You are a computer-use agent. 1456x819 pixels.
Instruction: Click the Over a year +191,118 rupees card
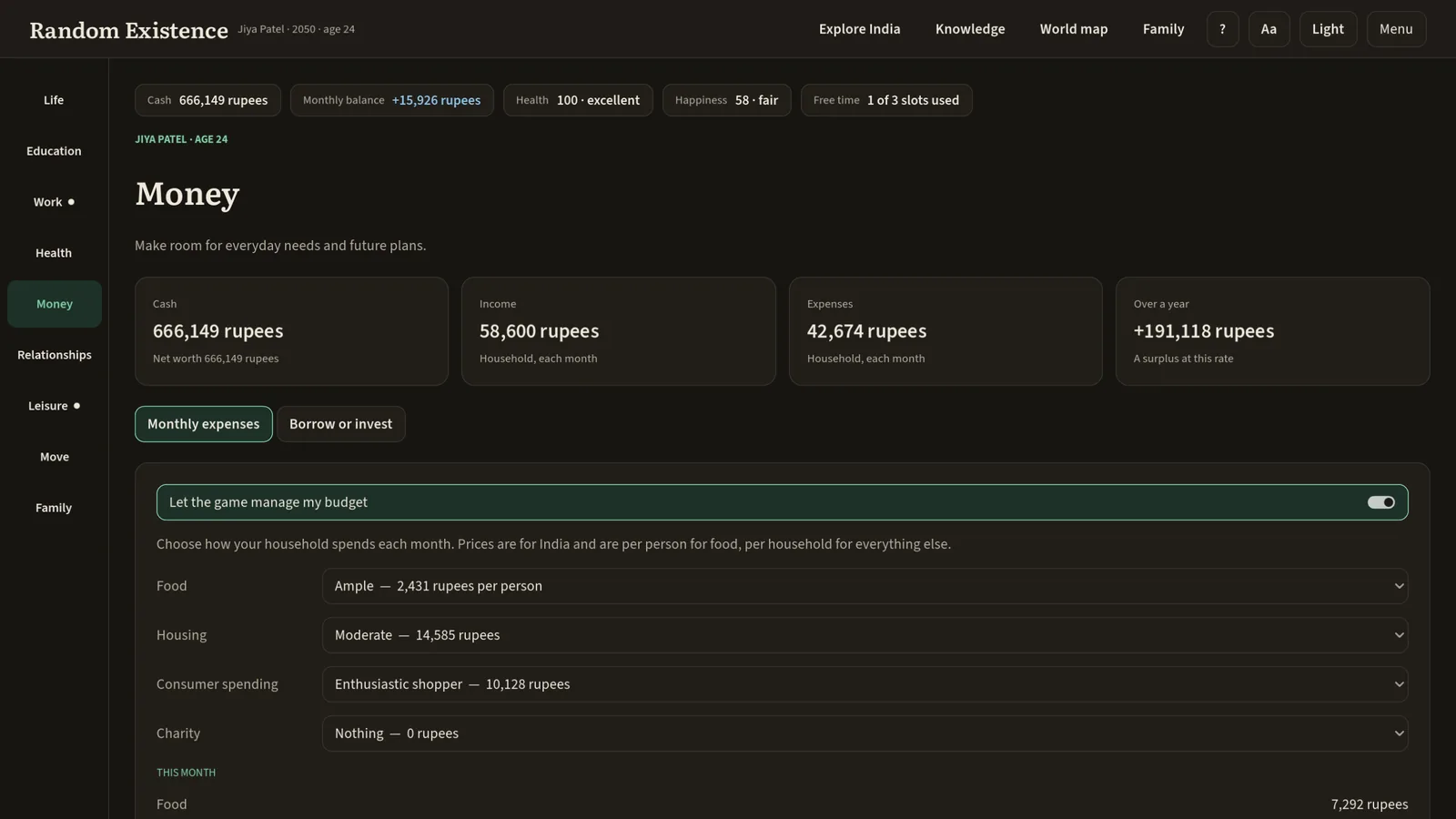point(1272,331)
